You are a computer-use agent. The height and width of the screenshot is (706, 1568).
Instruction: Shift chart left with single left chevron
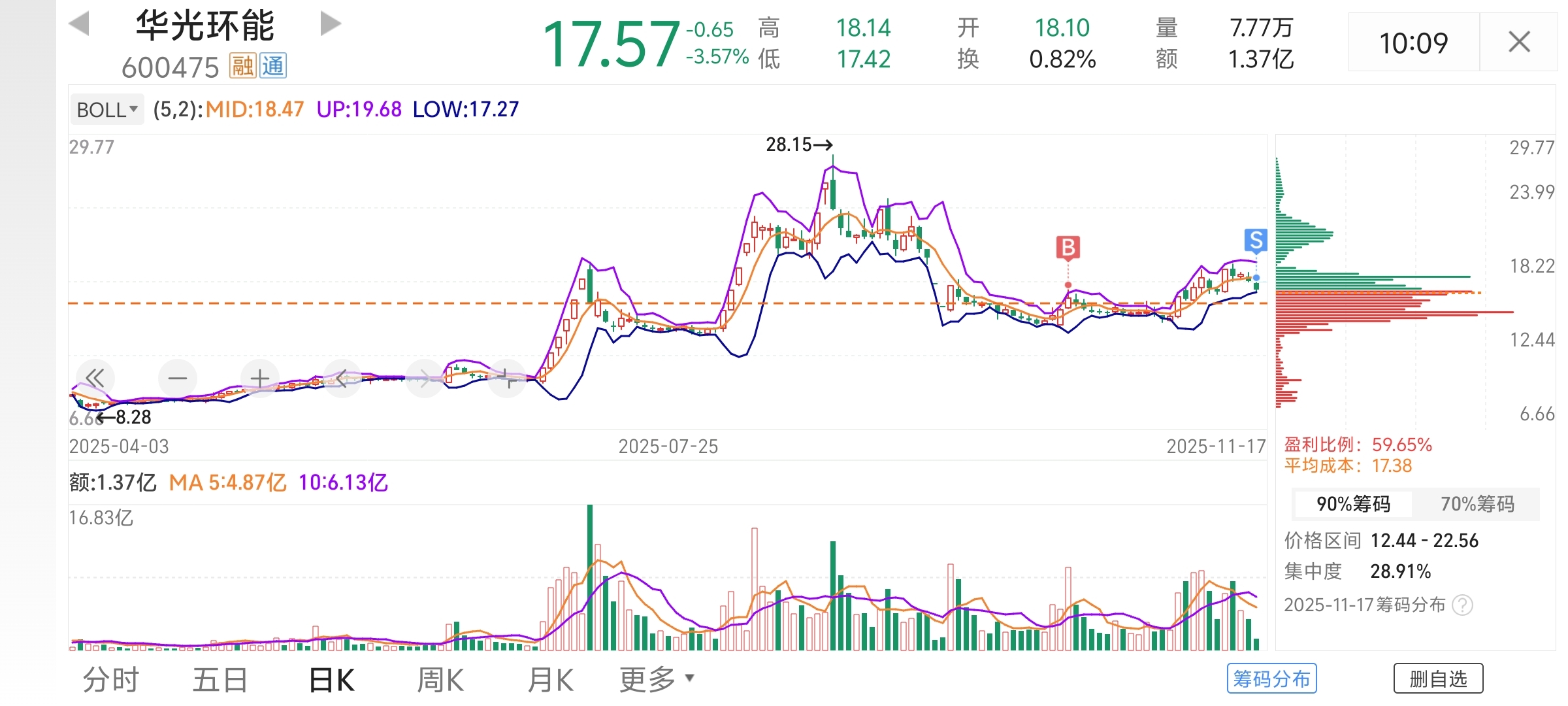[342, 378]
